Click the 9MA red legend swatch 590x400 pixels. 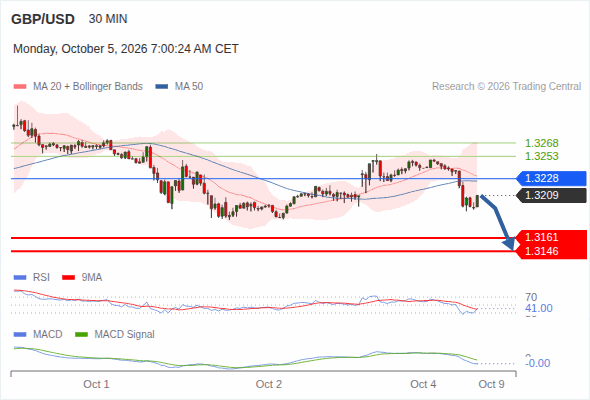(x=68, y=278)
